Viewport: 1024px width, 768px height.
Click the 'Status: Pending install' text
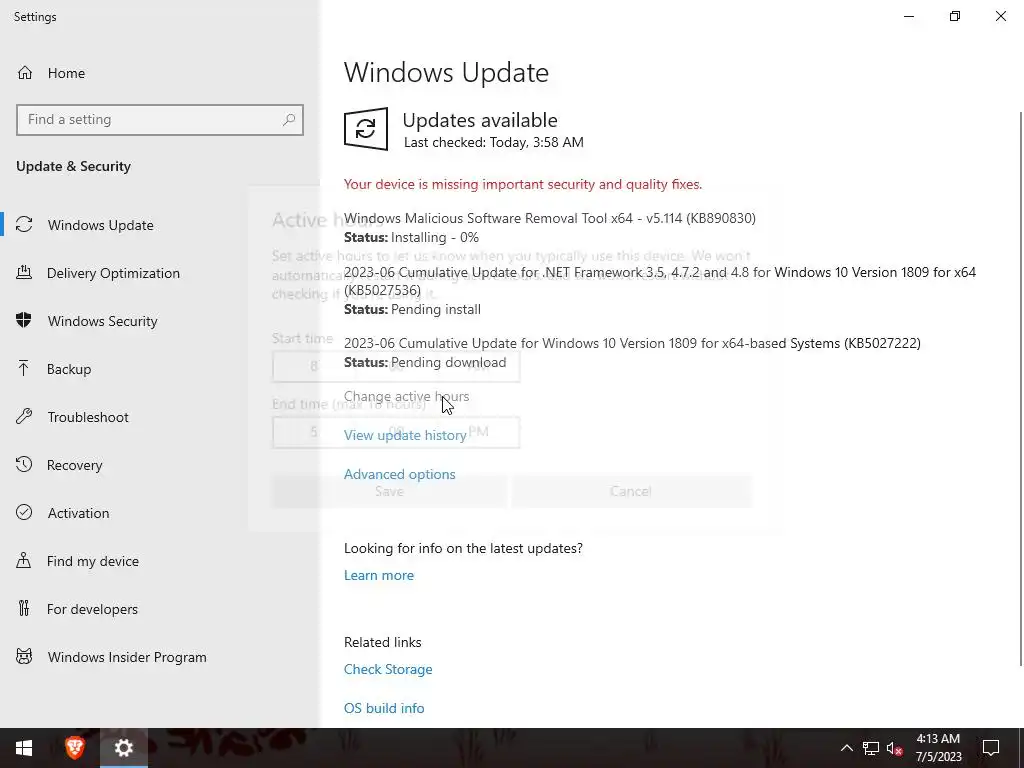[x=412, y=310]
